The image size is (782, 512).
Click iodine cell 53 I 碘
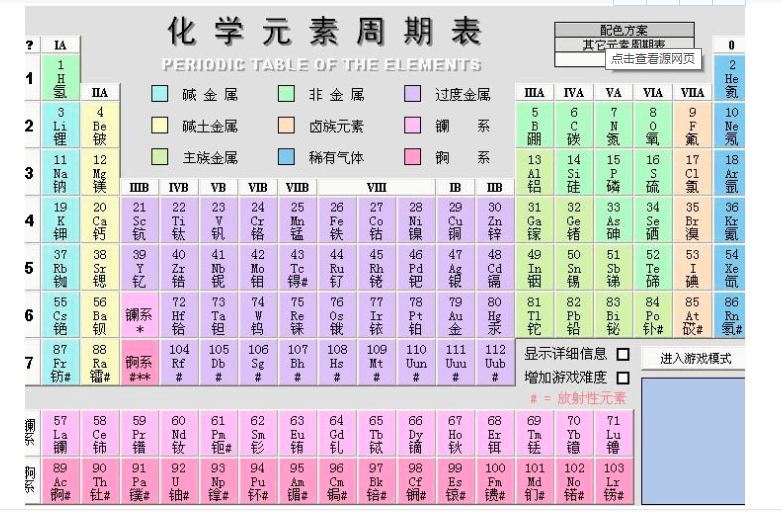pyautogui.click(x=692, y=268)
